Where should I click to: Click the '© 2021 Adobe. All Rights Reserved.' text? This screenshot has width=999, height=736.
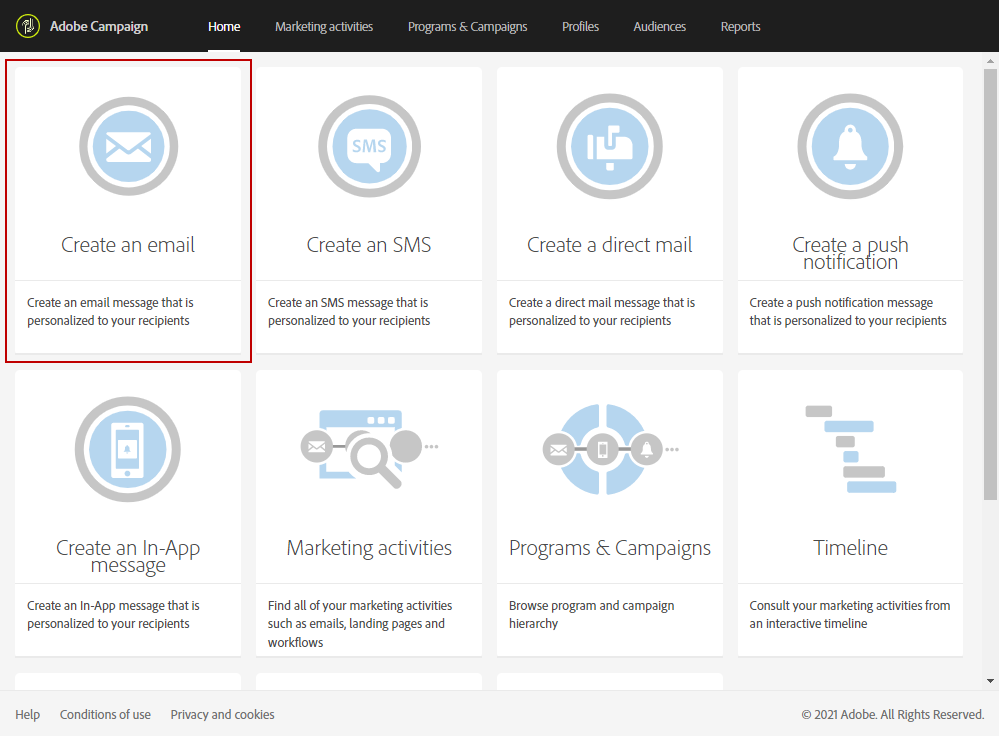[893, 714]
